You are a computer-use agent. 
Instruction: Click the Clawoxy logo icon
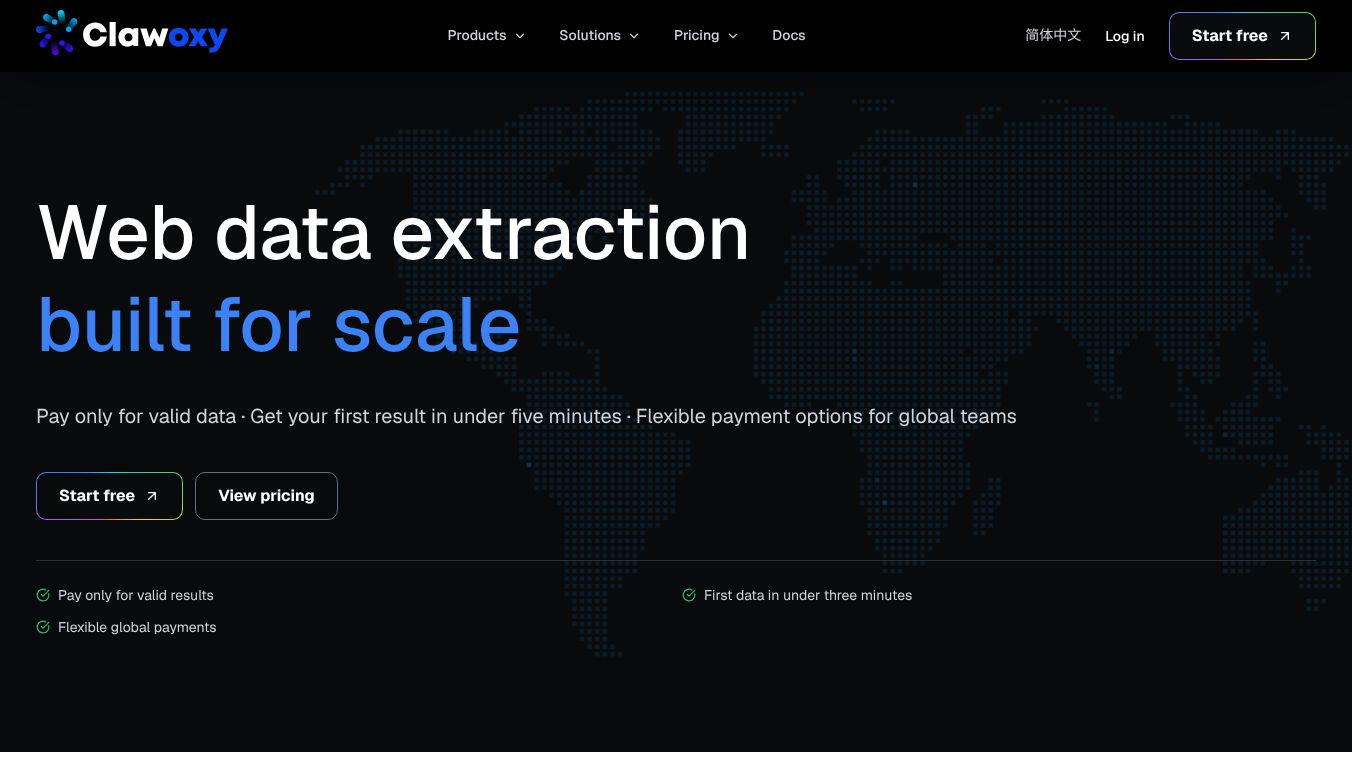[x=56, y=33]
